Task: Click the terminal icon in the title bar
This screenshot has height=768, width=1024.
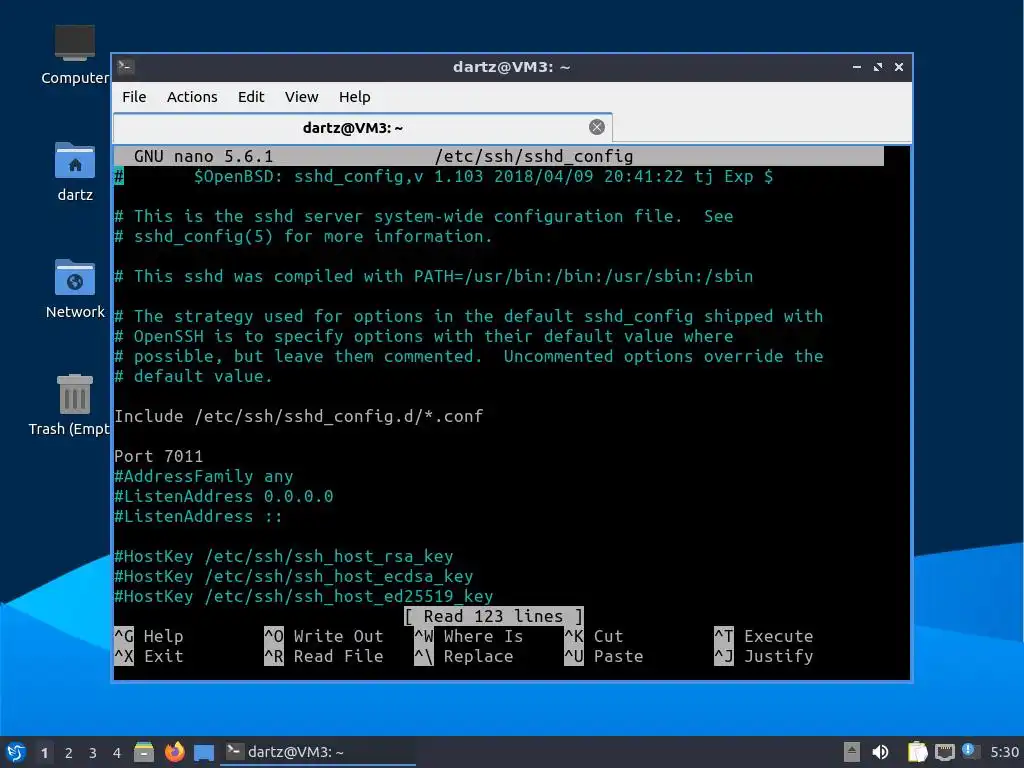Action: click(125, 67)
